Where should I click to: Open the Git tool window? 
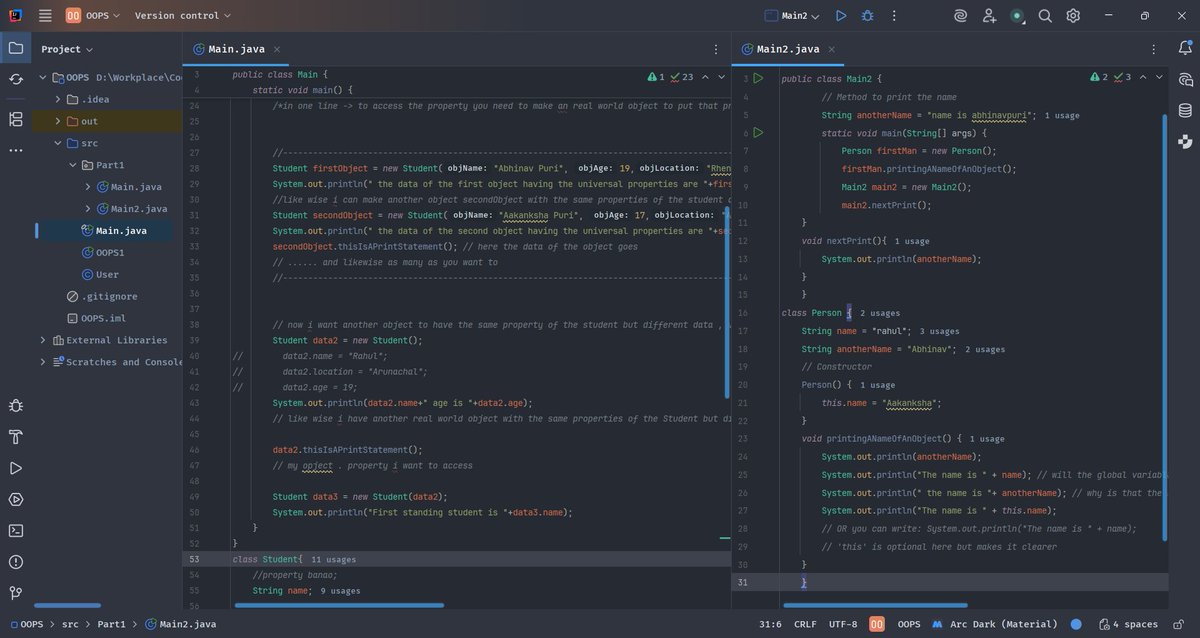[x=16, y=593]
